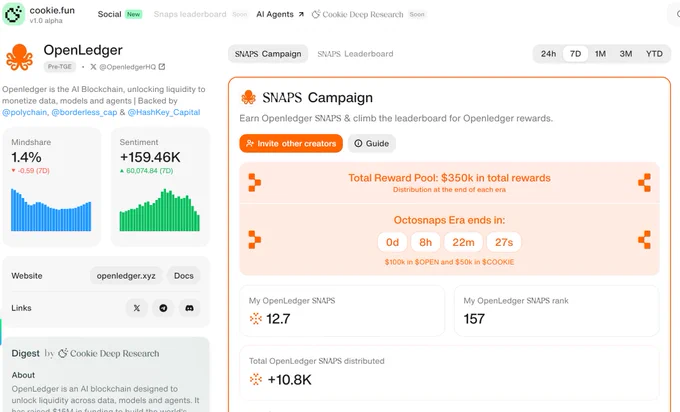Switch to the SNAPS Leaderboard tab
The height and width of the screenshot is (412, 680).
click(x=355, y=54)
